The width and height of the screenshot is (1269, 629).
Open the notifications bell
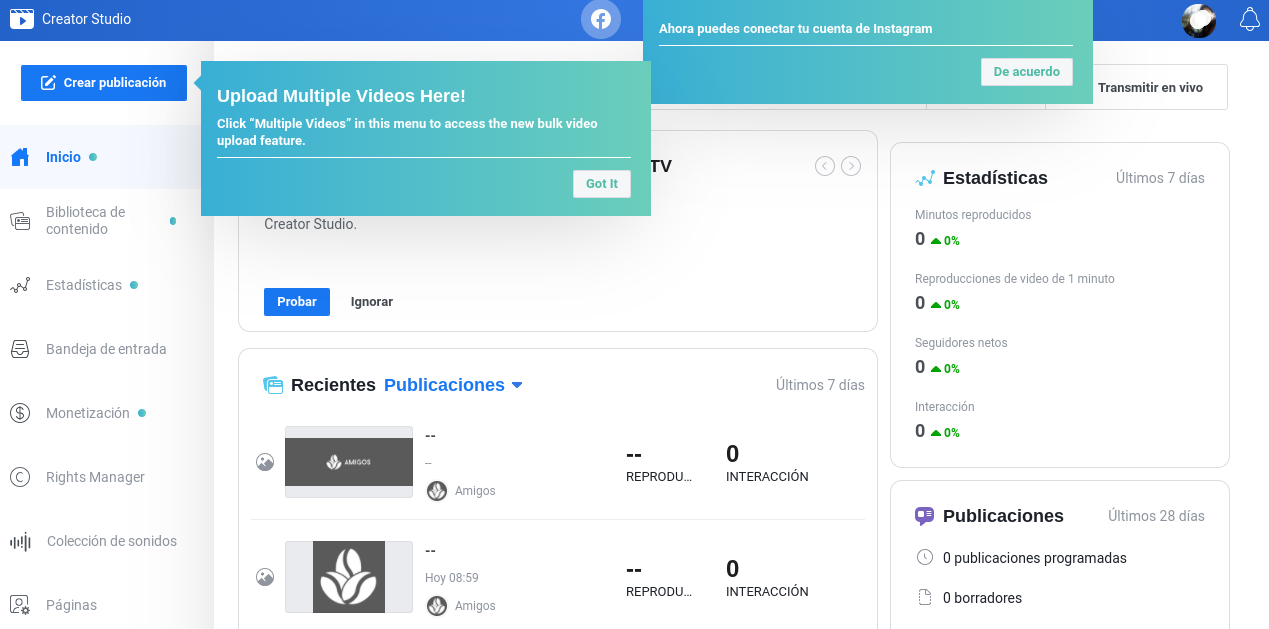[1249, 19]
